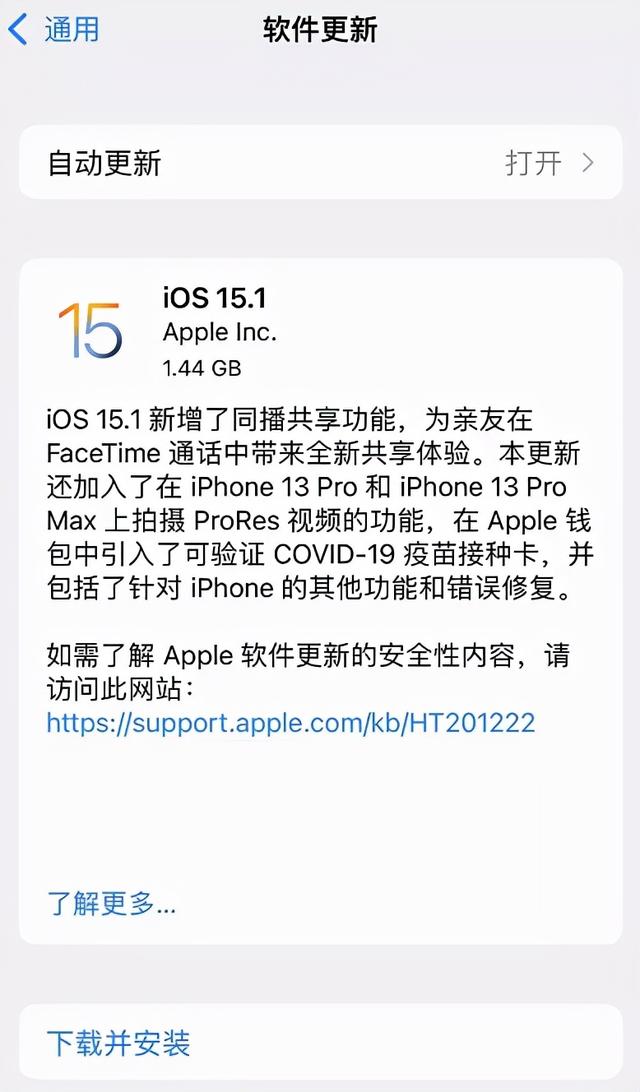Go back to 通用 settings label

click(x=72, y=29)
